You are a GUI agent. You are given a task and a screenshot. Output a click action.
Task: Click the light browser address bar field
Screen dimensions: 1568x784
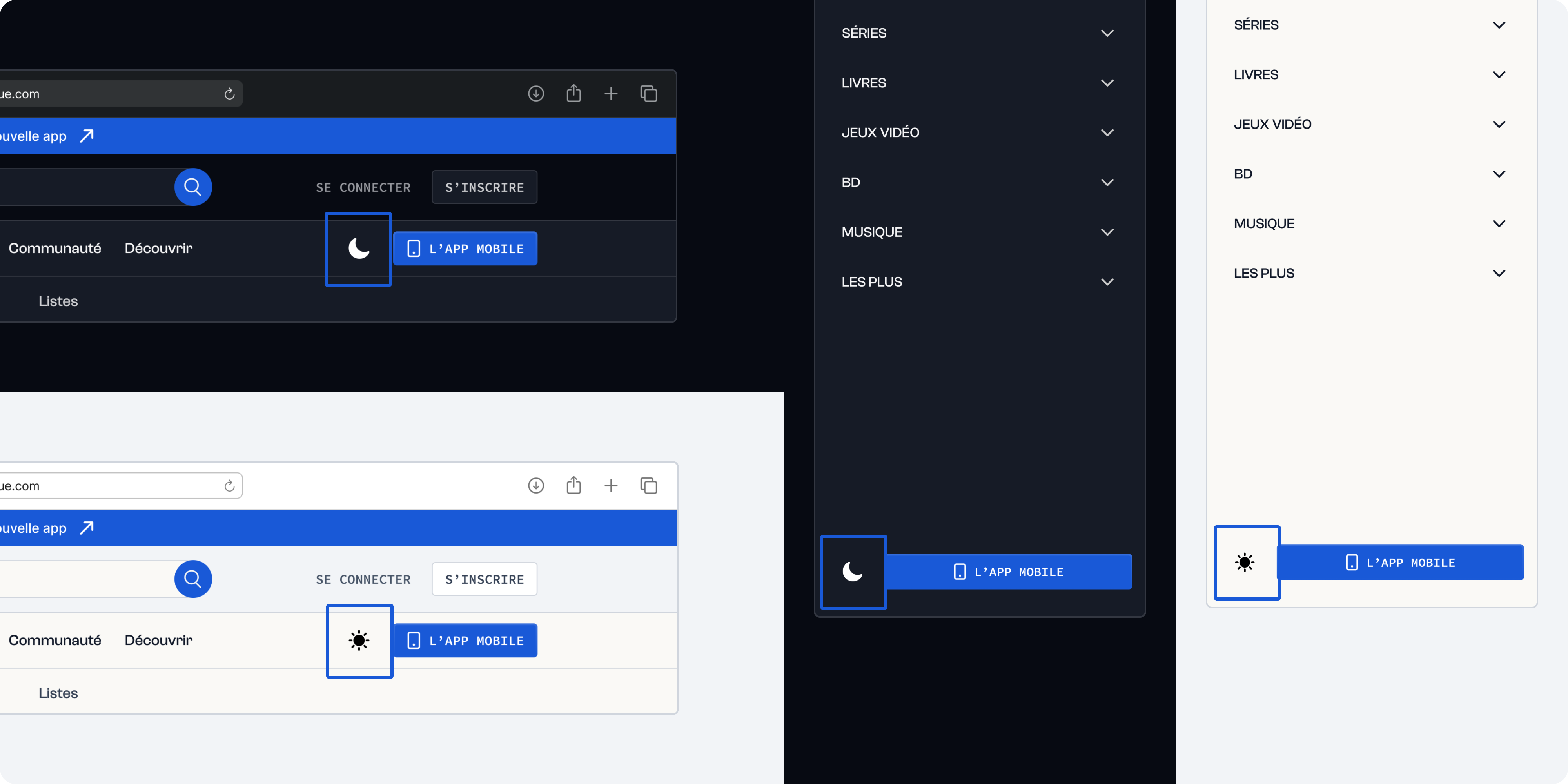click(x=110, y=486)
